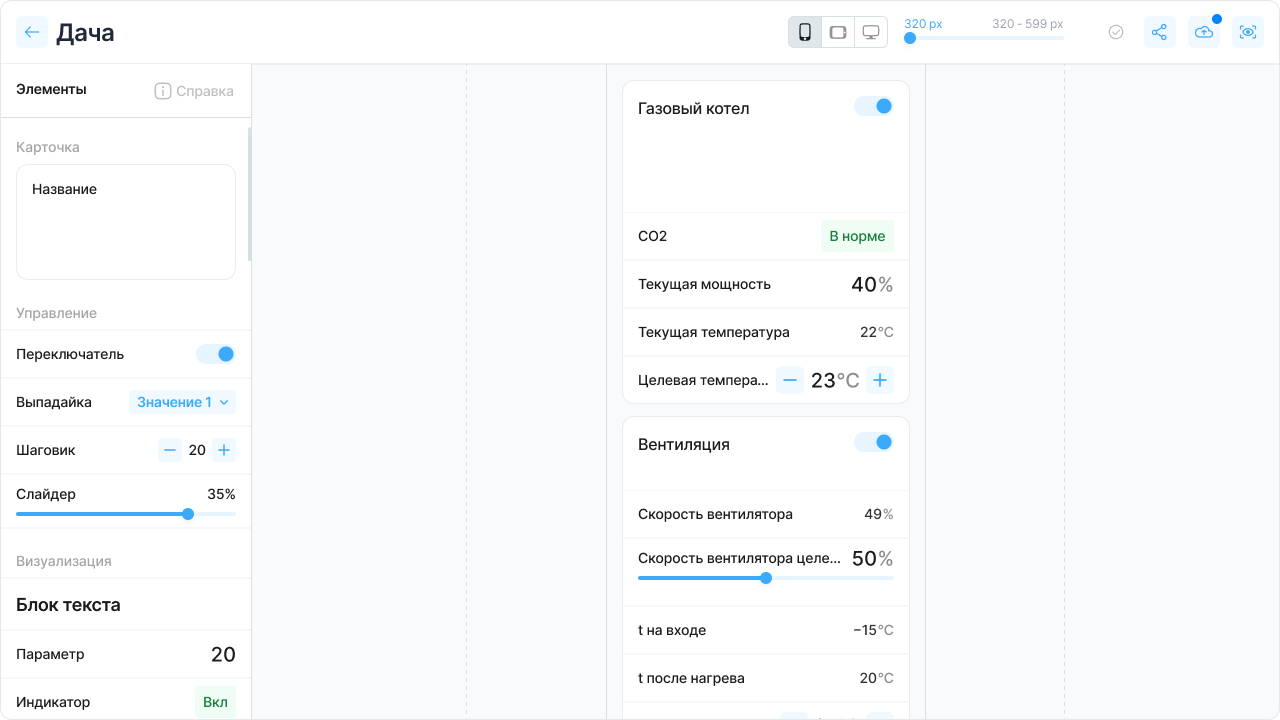Click the back arrow next to Дача
This screenshot has width=1280, height=720.
(x=32, y=32)
